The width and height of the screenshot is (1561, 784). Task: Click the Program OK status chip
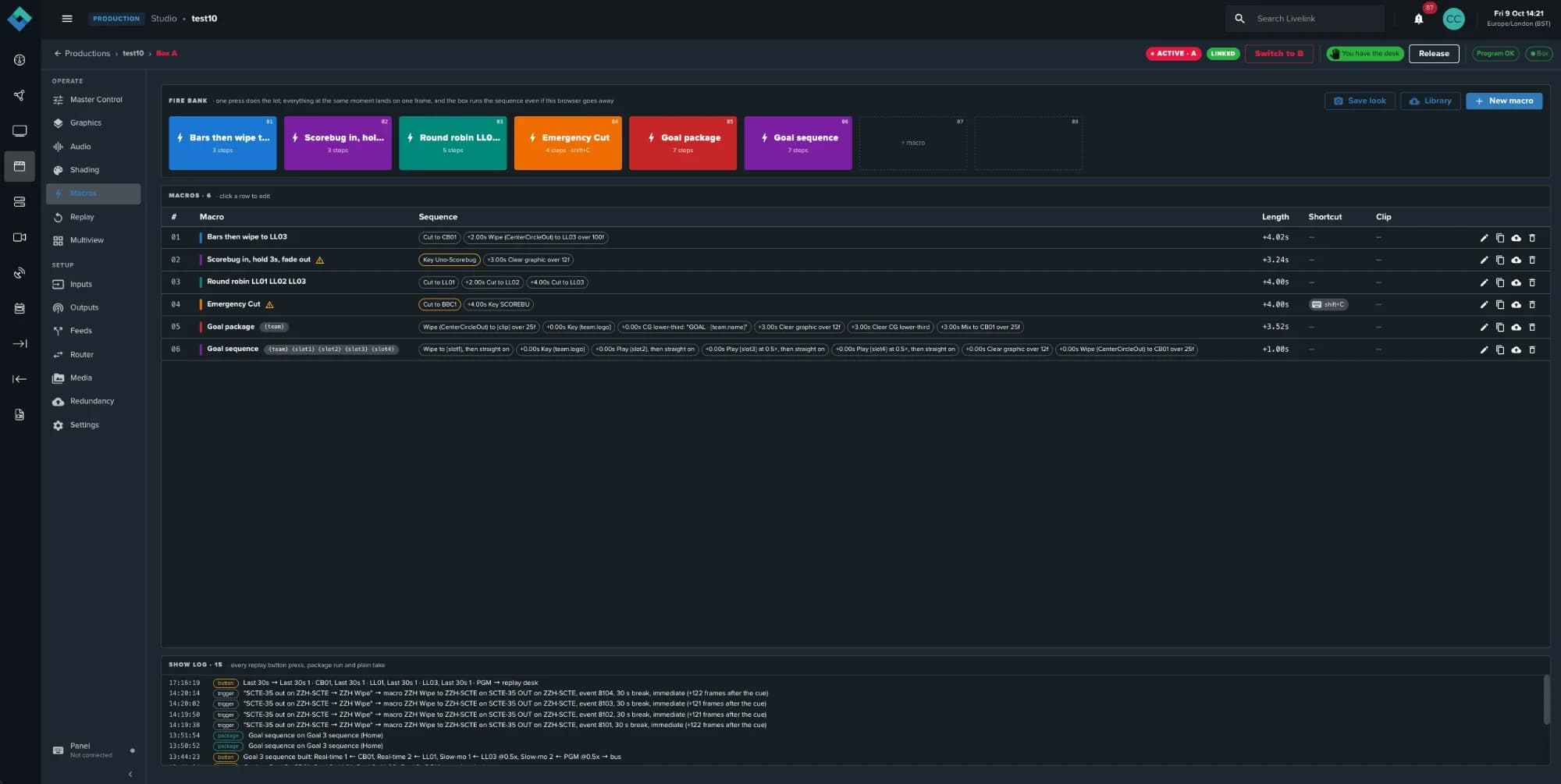pyautogui.click(x=1495, y=53)
